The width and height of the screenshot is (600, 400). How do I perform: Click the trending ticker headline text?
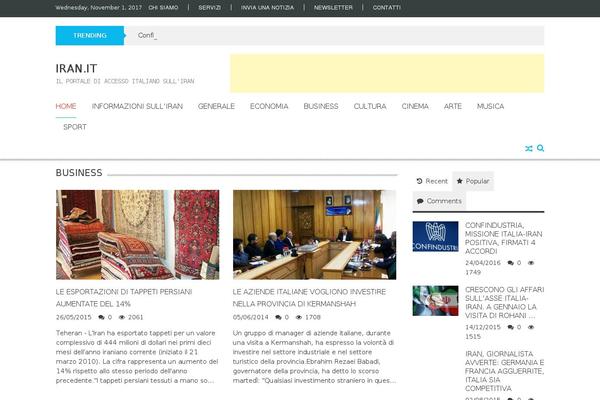[147, 36]
